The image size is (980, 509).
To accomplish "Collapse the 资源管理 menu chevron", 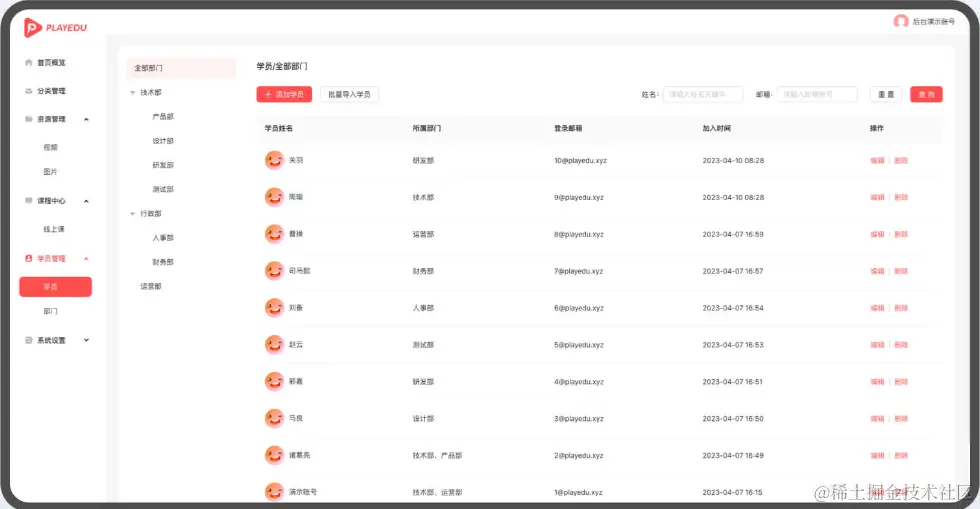I will 86,119.
